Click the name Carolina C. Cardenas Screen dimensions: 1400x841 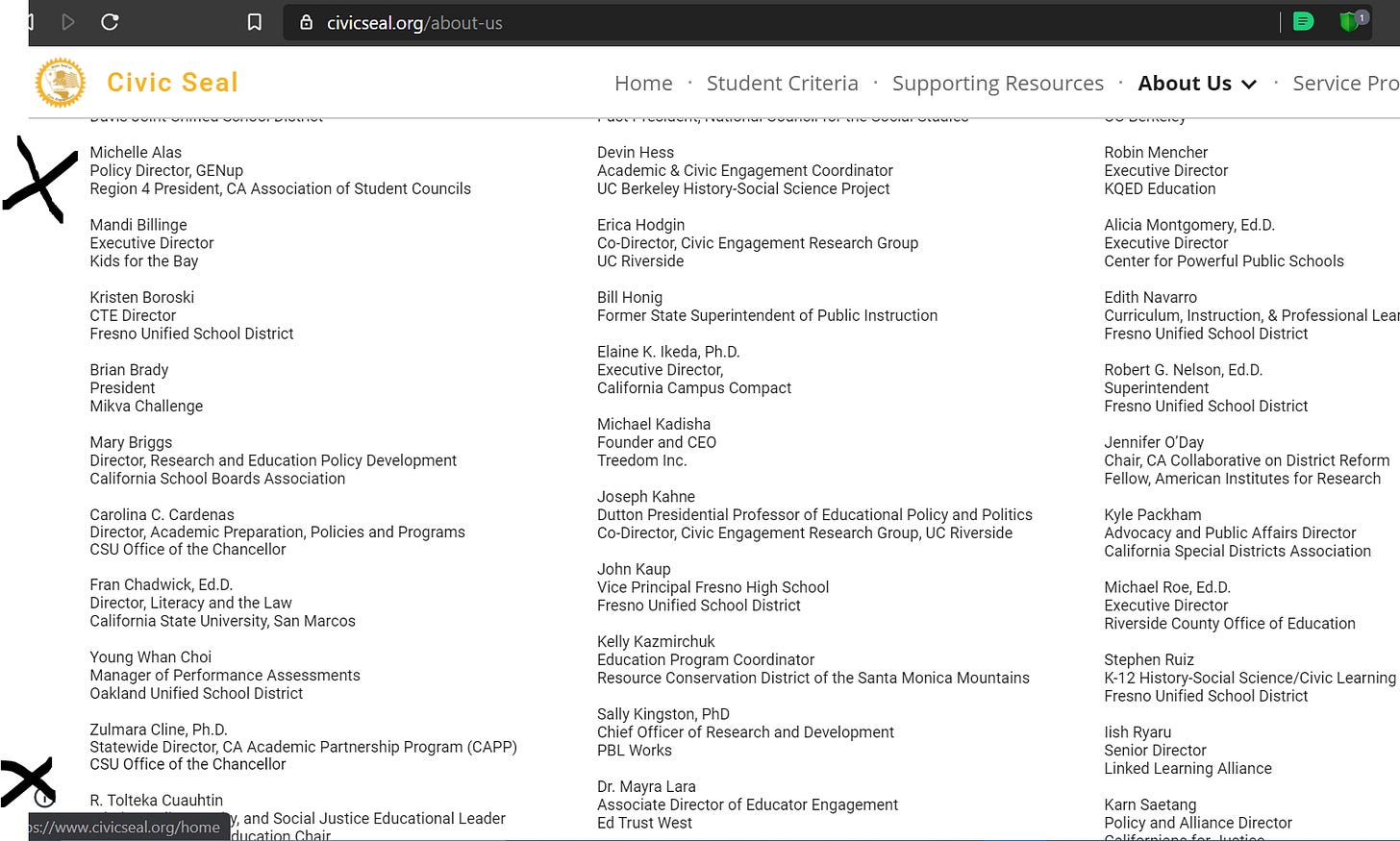tap(162, 514)
